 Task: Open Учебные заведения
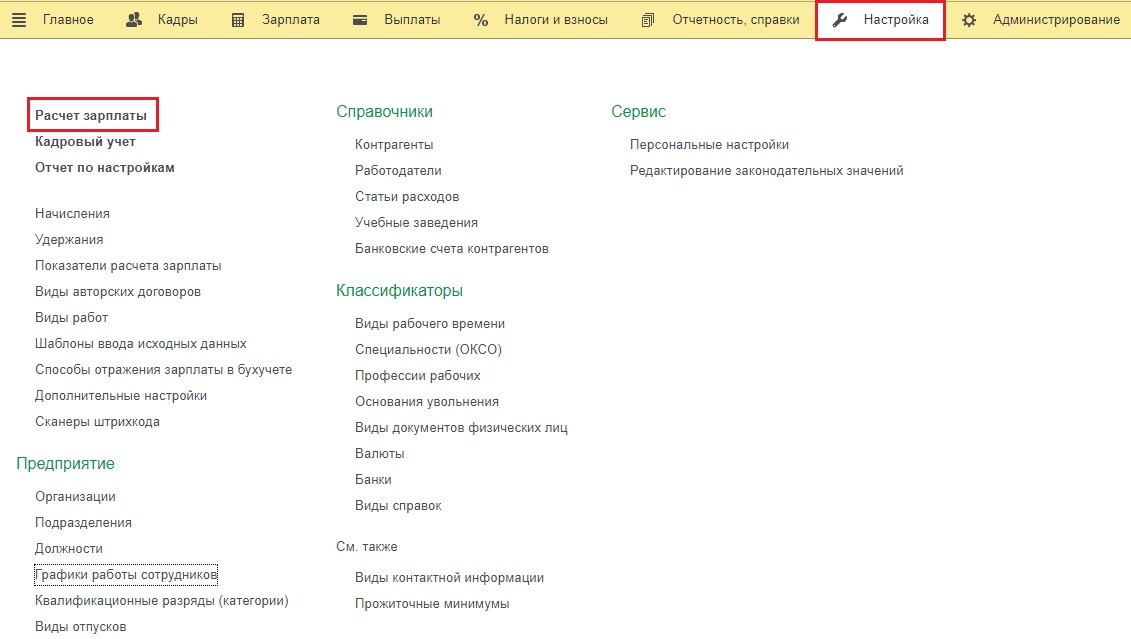click(x=416, y=222)
